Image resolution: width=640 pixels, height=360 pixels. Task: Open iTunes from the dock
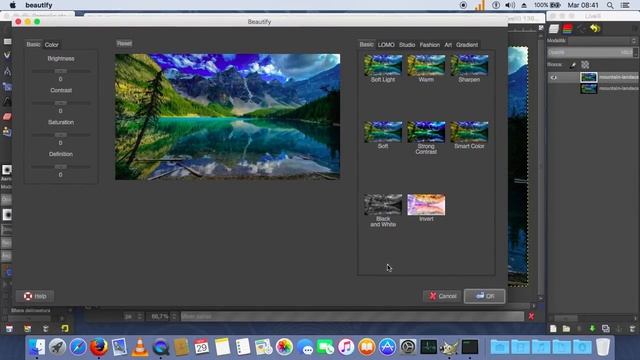346,347
